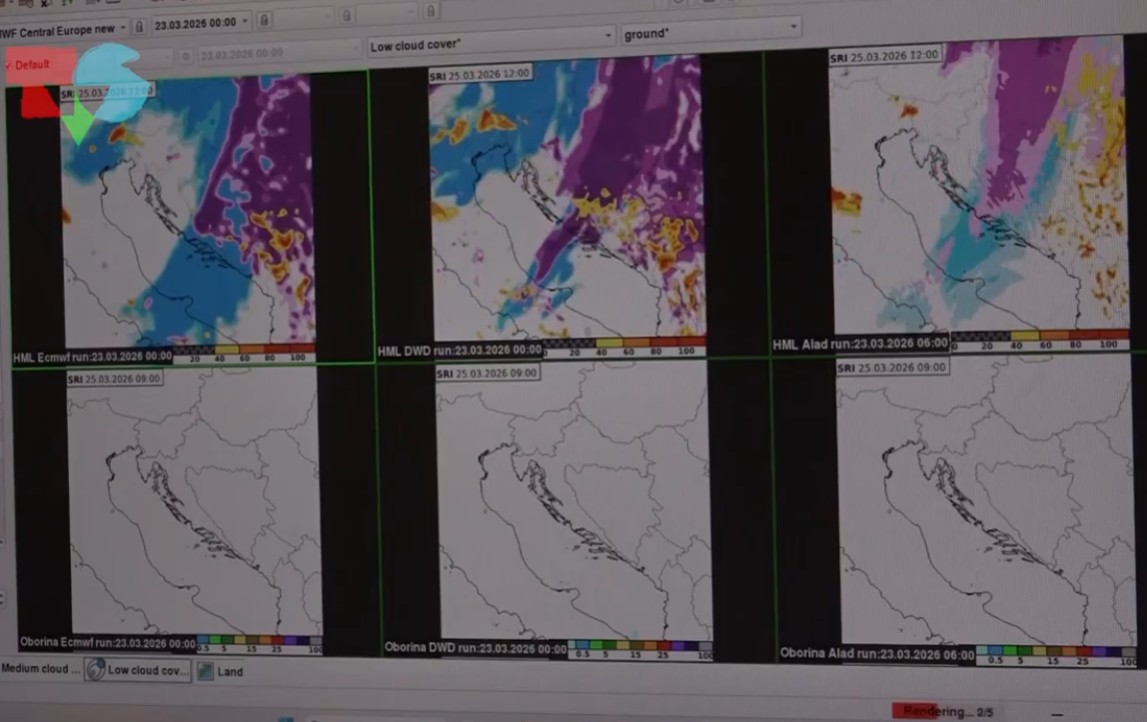Open the Central Europe new model dropdown
The height and width of the screenshot is (722, 1147).
pos(64,30)
